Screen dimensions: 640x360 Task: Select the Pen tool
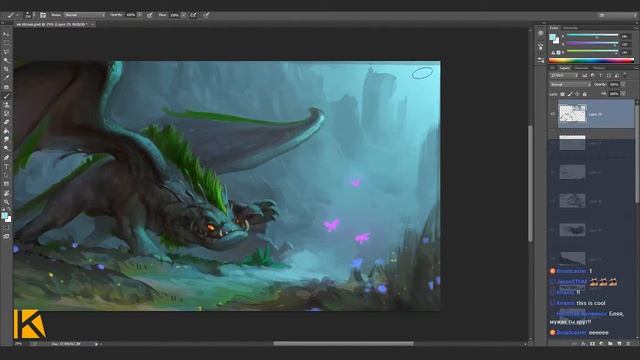coord(6,158)
